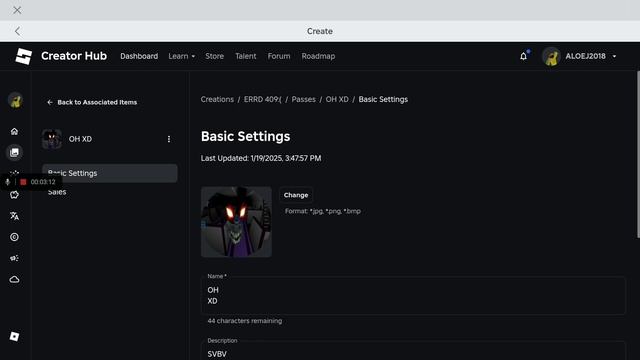Click the Last Updated timestamp text
The width and height of the screenshot is (640, 360).
(261, 158)
